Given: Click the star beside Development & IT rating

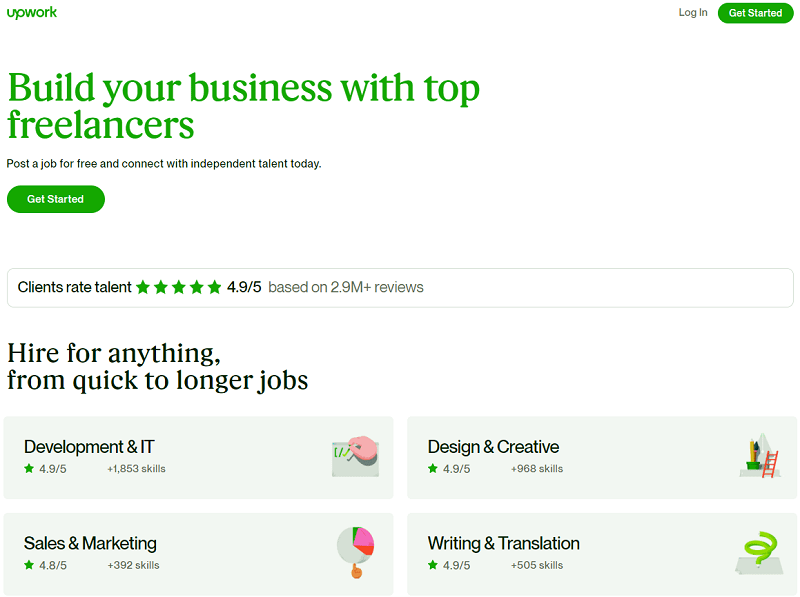Looking at the screenshot, I should coord(29,468).
